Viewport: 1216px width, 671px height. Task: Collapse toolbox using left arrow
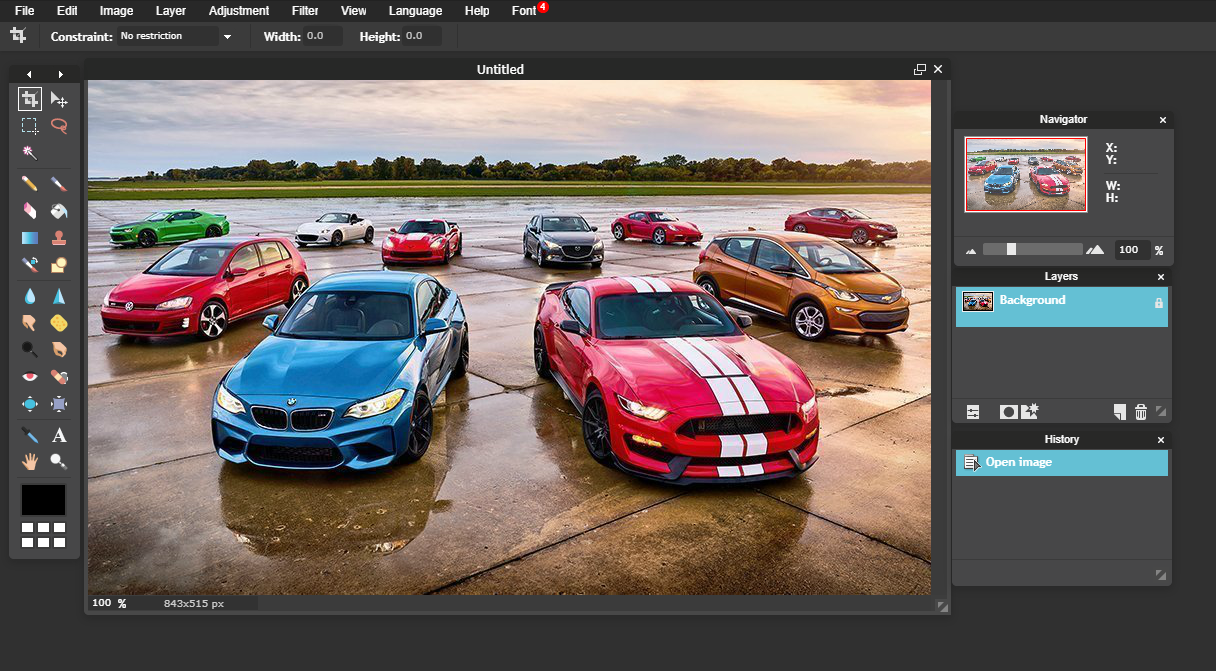pos(29,74)
